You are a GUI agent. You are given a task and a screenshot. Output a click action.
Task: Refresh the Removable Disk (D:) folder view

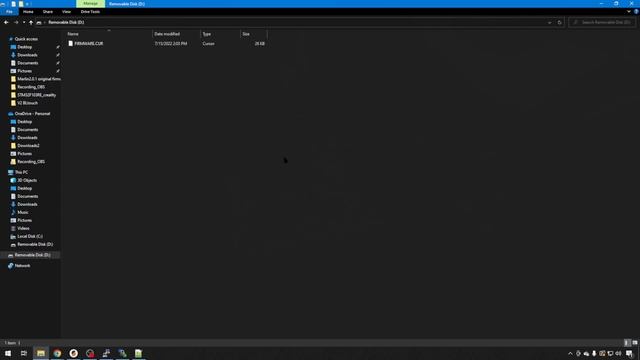560,22
